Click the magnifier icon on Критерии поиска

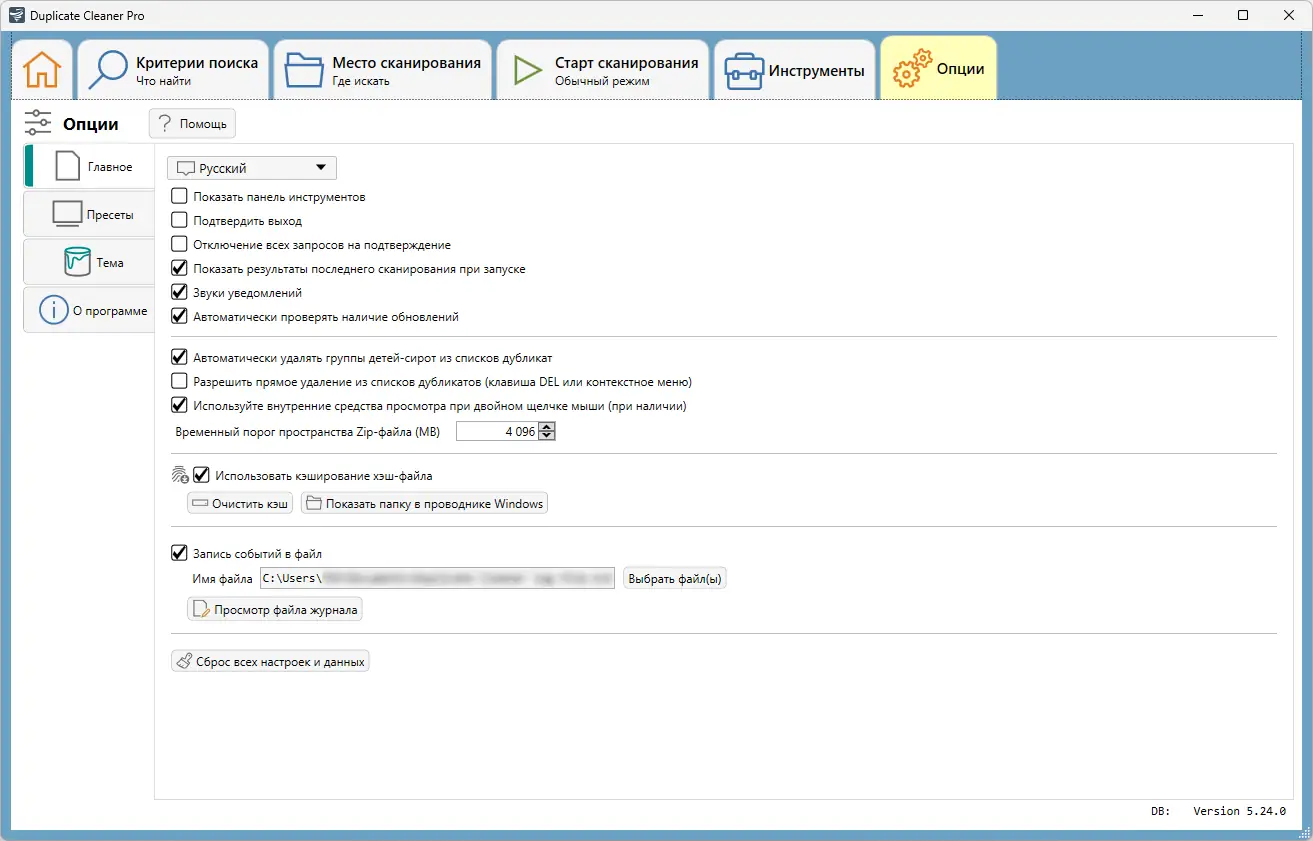tap(107, 70)
